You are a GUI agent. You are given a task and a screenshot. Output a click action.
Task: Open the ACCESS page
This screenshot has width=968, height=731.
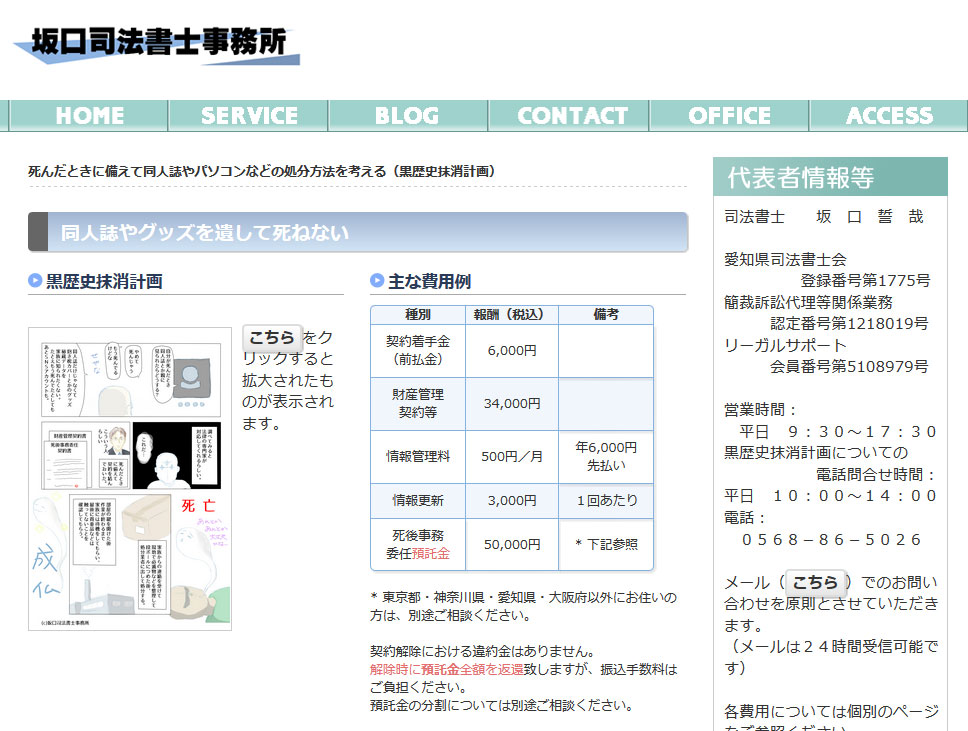tap(888, 115)
